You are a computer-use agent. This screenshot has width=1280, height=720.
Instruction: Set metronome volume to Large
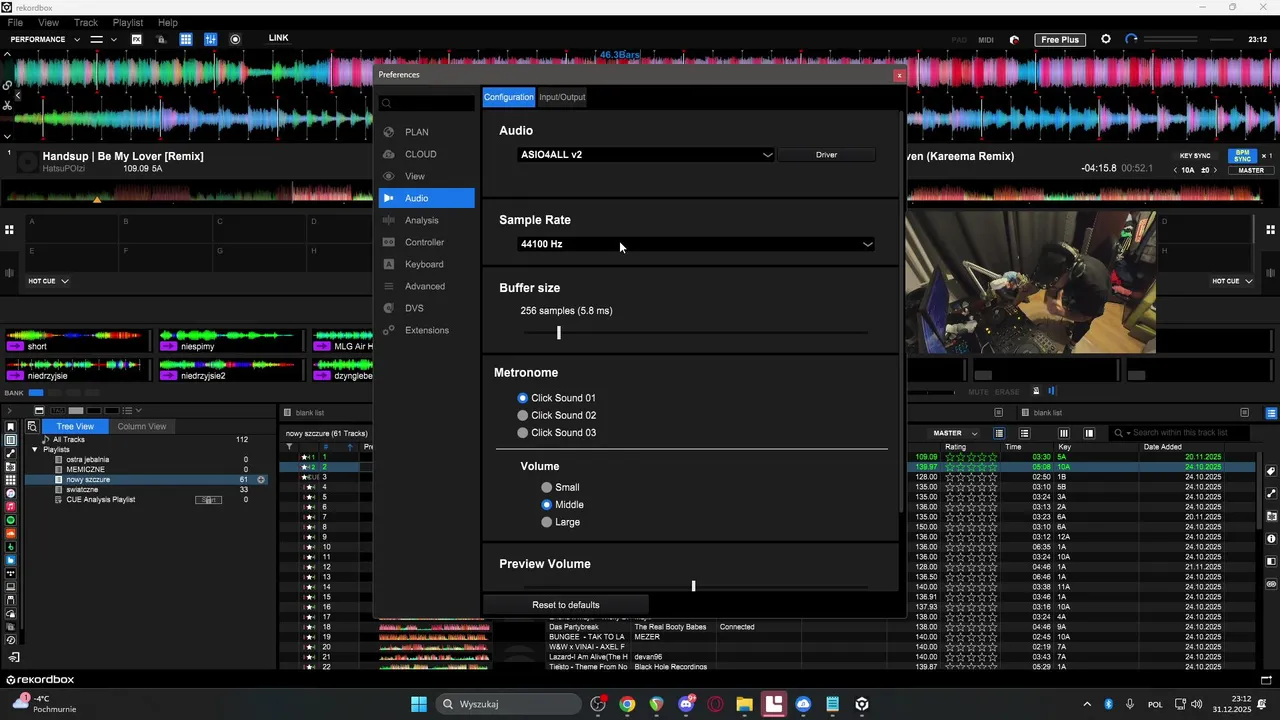click(546, 522)
